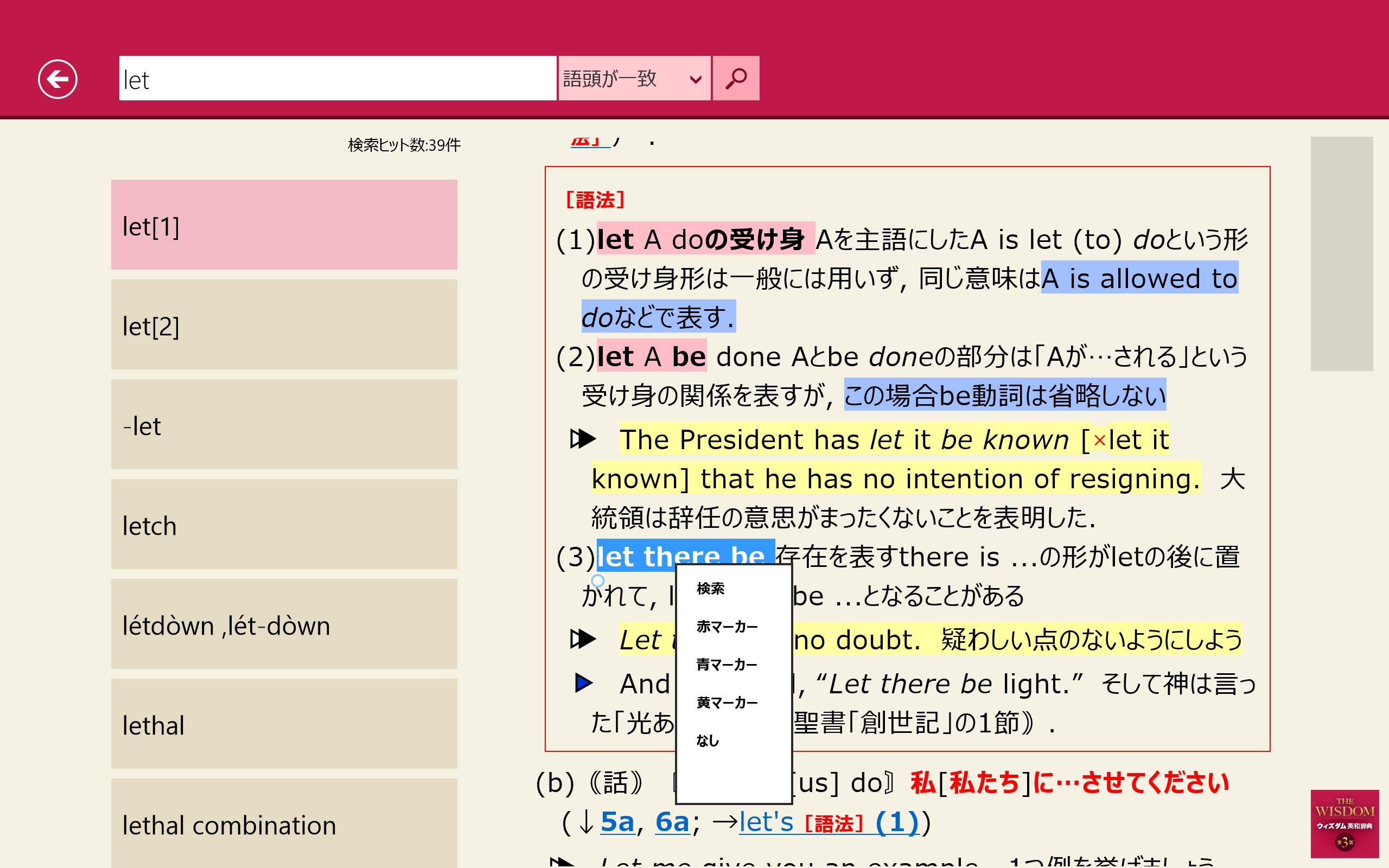Screen dimensions: 1389x868
Task: Open the letch entry
Action: pyautogui.click(x=284, y=525)
